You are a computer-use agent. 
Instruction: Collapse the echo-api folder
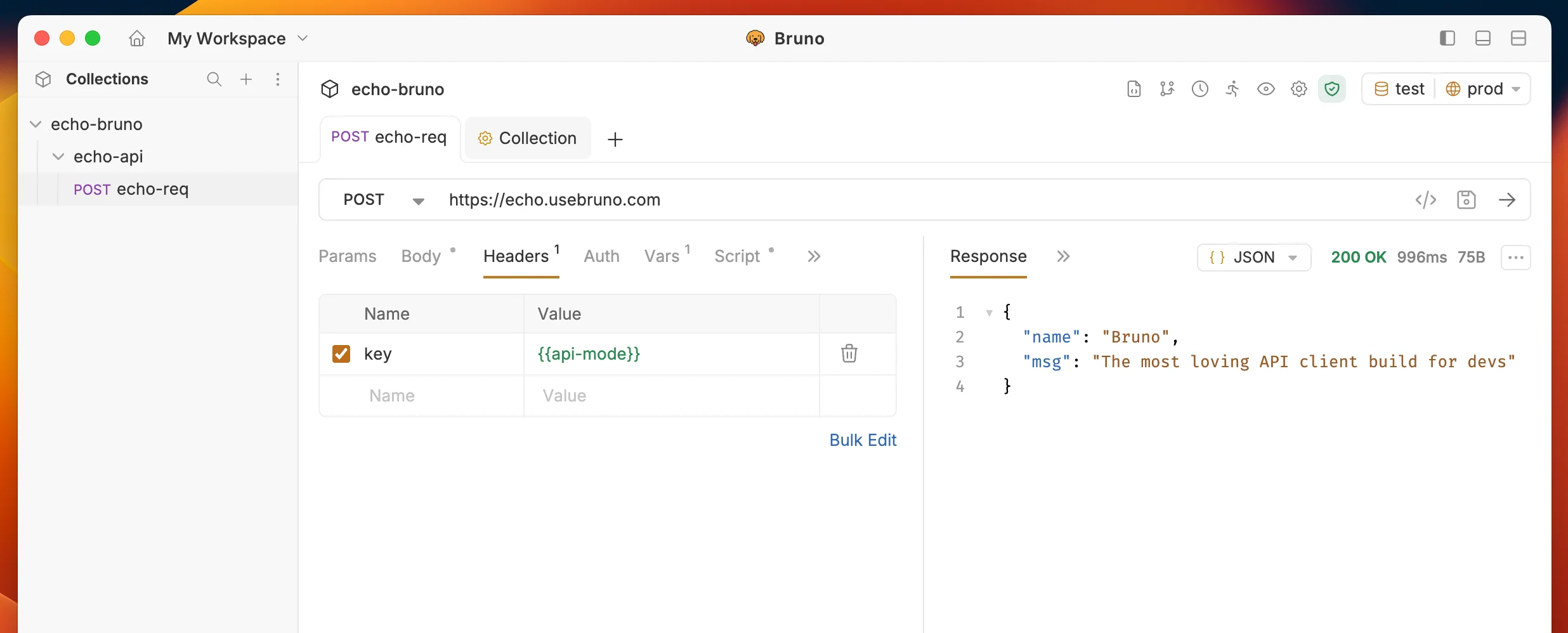(58, 157)
